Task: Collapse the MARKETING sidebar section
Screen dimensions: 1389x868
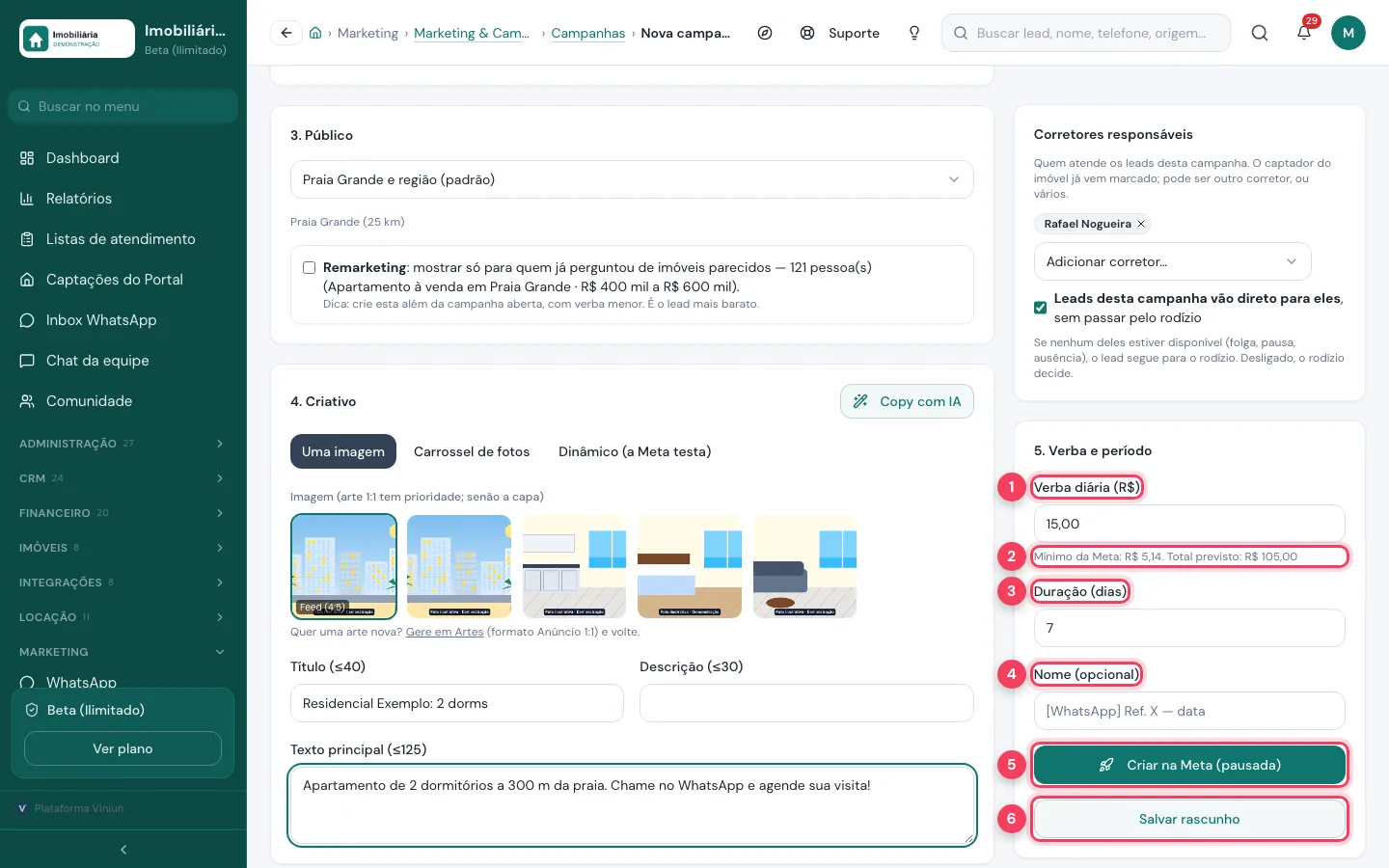Action: [123, 652]
